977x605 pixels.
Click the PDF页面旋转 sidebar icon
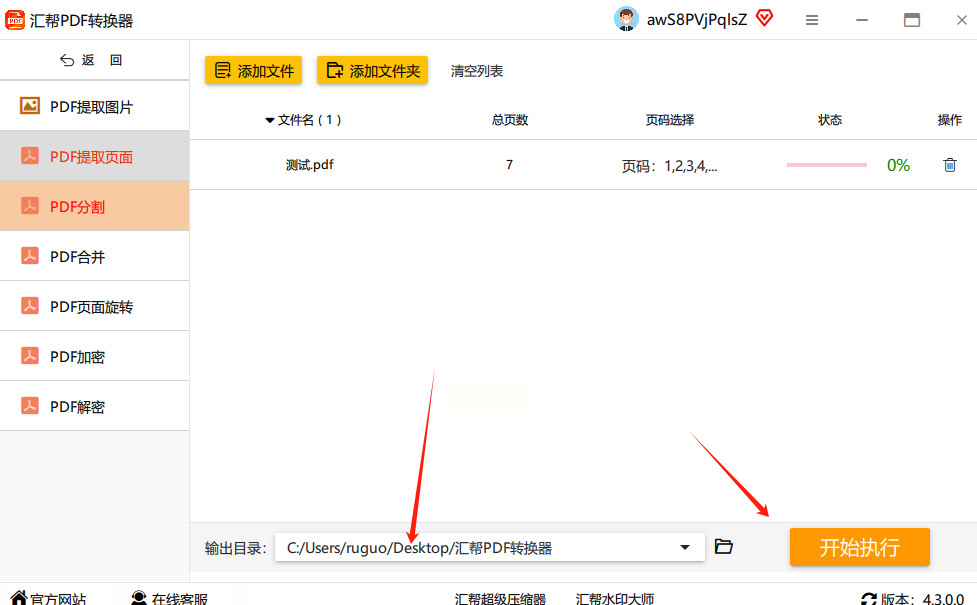pyautogui.click(x=30, y=305)
